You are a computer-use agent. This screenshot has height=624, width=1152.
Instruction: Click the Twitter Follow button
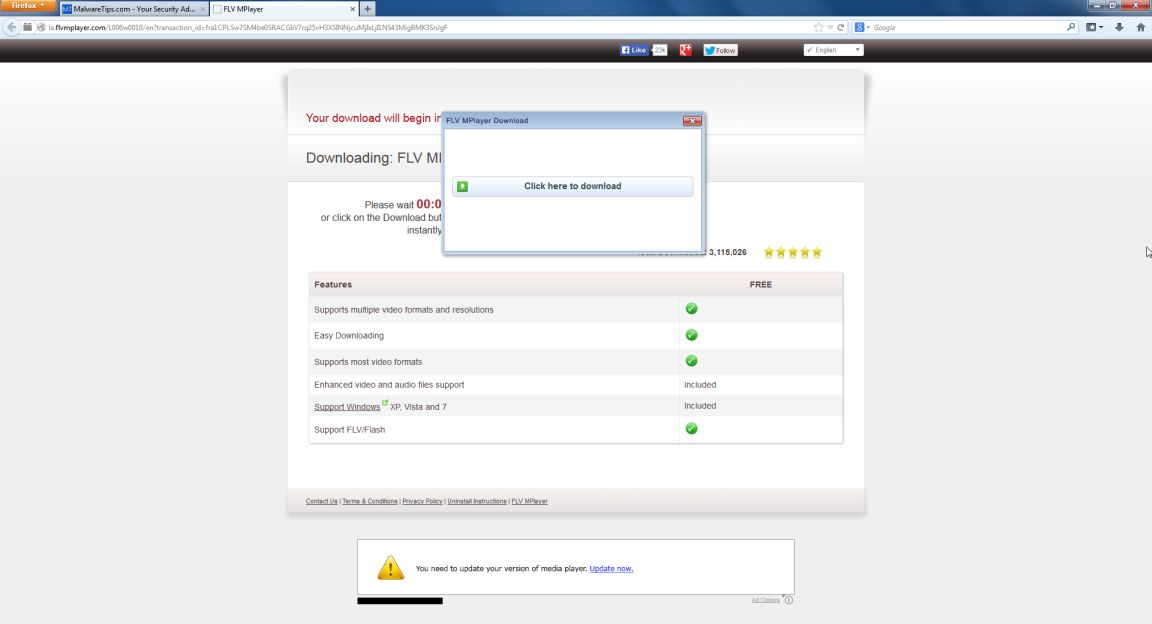pos(720,50)
